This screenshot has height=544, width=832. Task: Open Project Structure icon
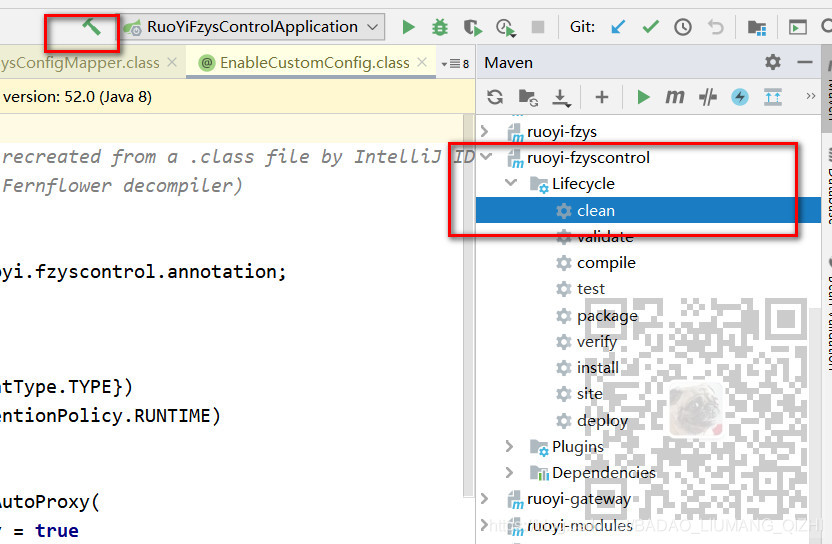pyautogui.click(x=757, y=28)
